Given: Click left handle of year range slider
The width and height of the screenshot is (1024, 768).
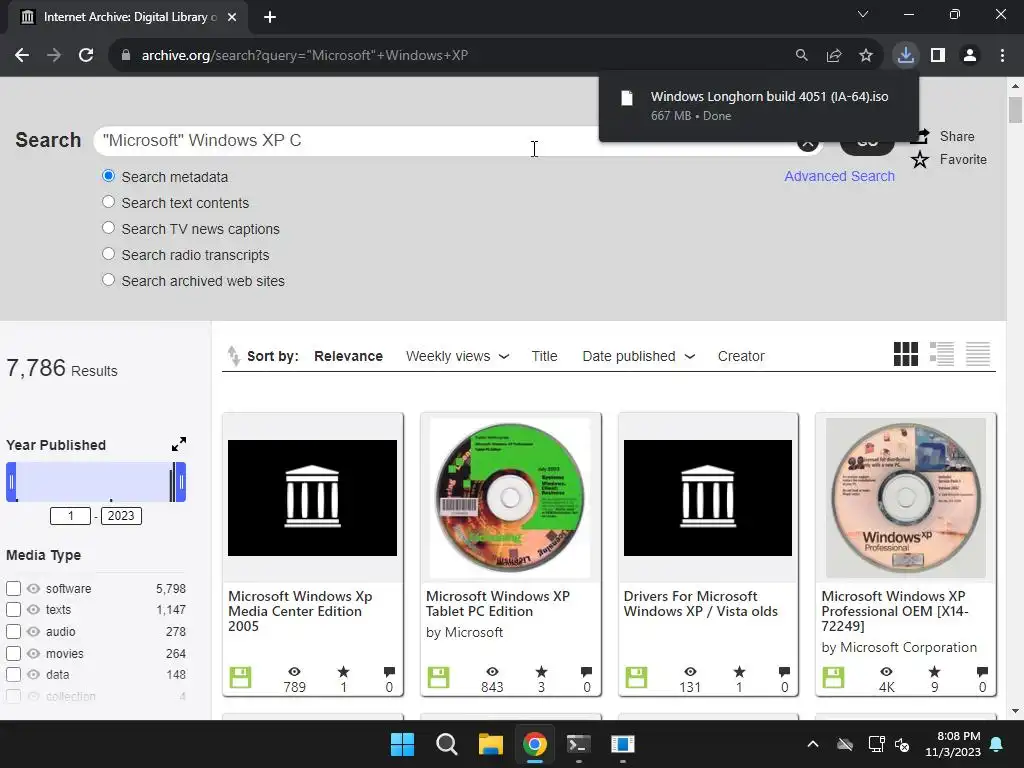Looking at the screenshot, I should click(11, 482).
